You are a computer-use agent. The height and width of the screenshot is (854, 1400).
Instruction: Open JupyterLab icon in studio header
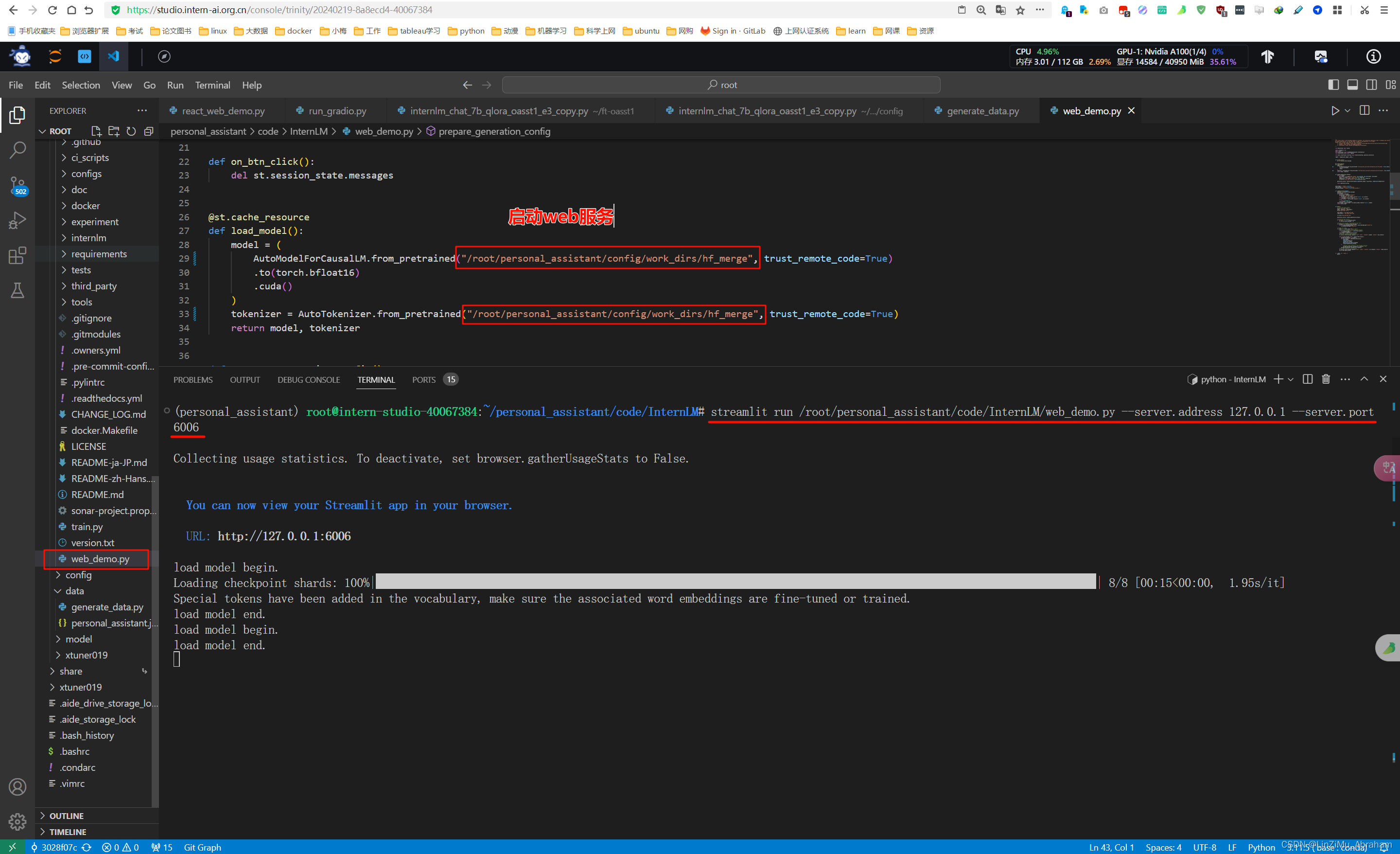(x=55, y=56)
